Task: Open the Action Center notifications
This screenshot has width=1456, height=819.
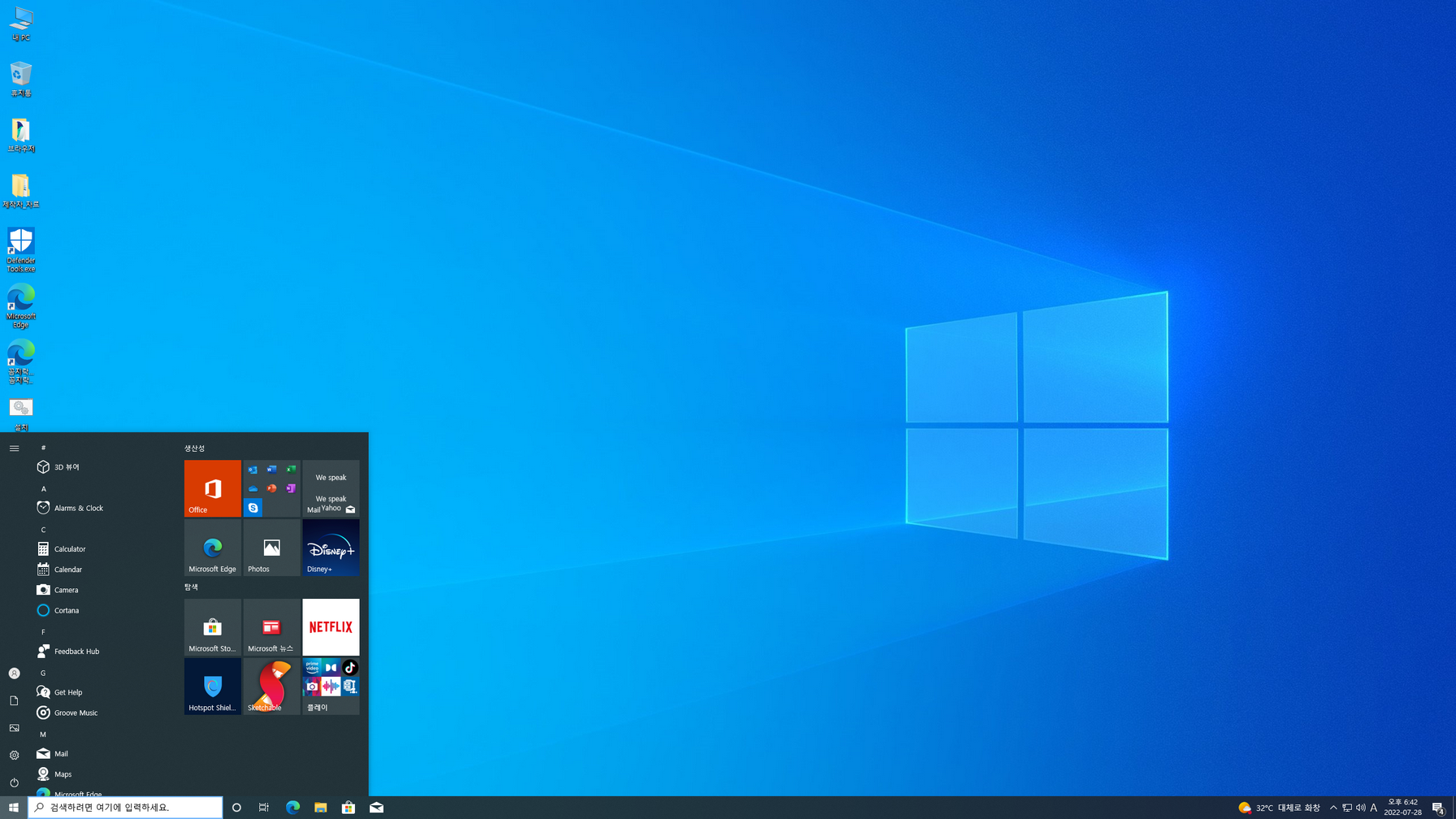Action: pyautogui.click(x=1438, y=808)
